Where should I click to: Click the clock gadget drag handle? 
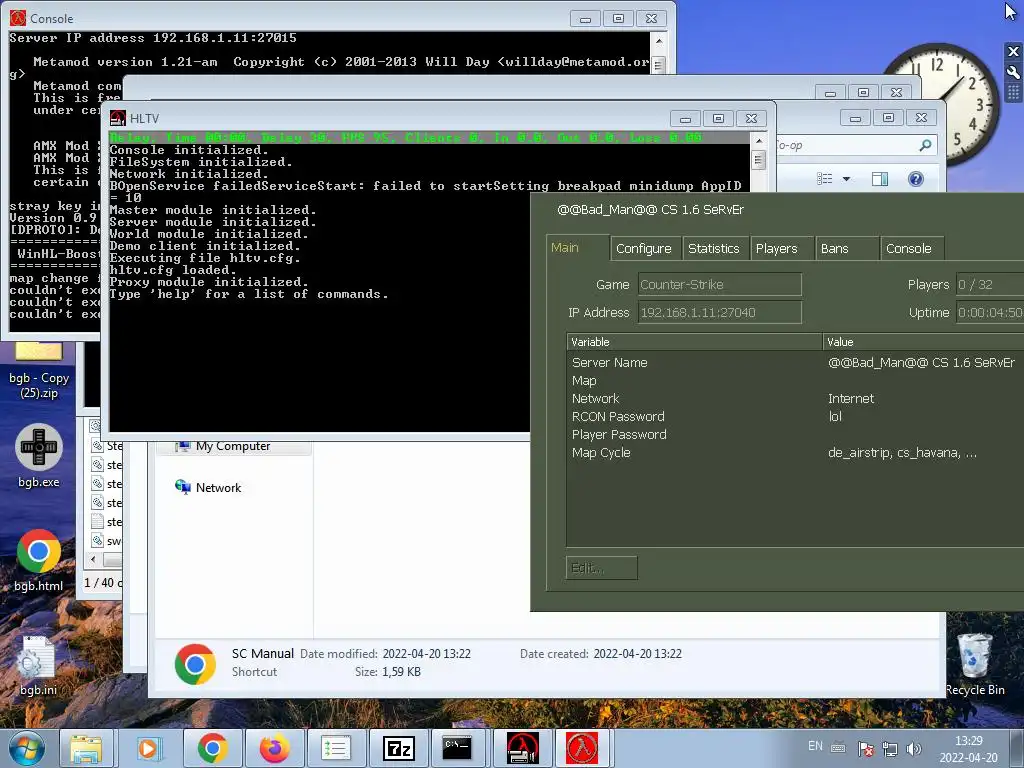[1013, 93]
